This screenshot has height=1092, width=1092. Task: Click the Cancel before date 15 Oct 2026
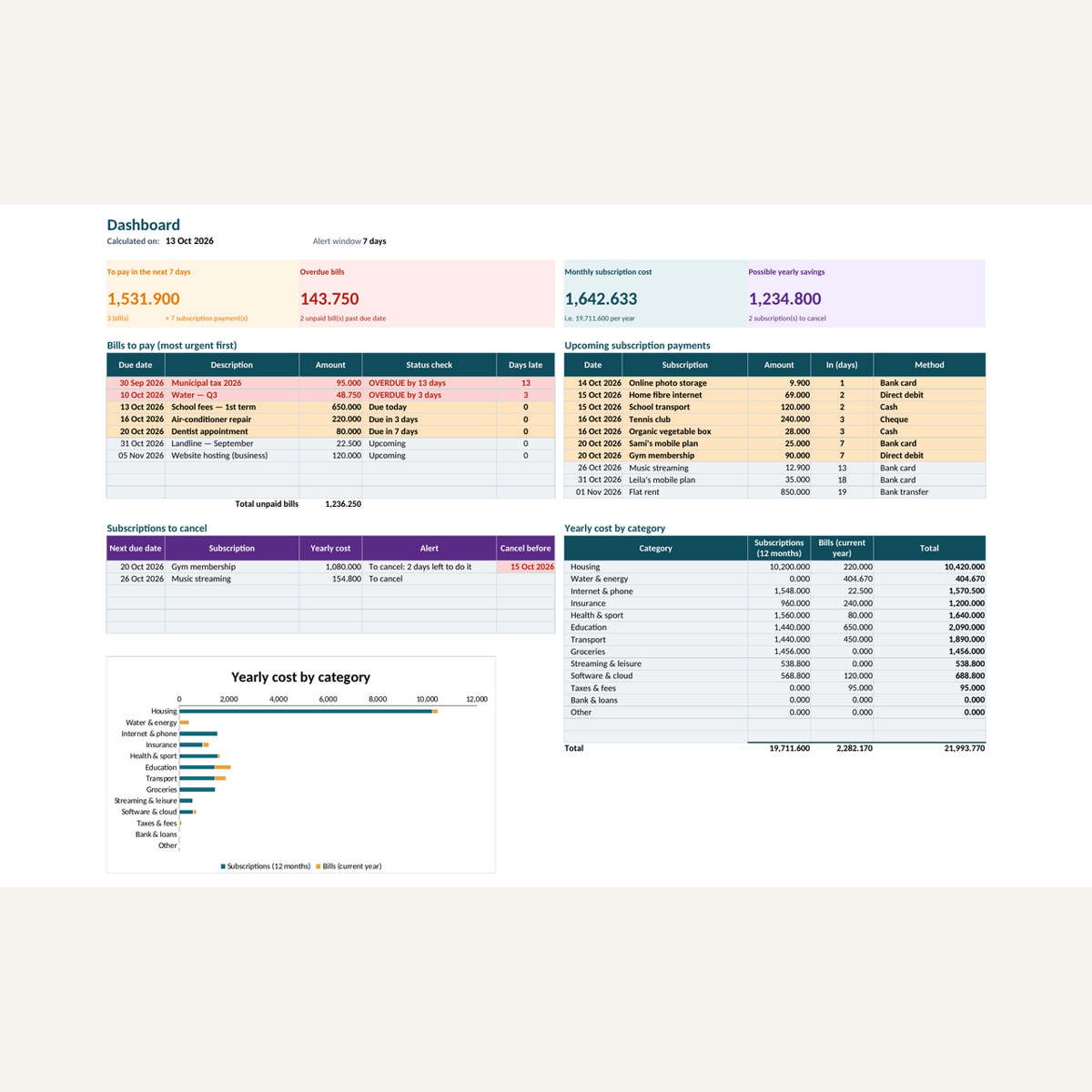(x=526, y=567)
